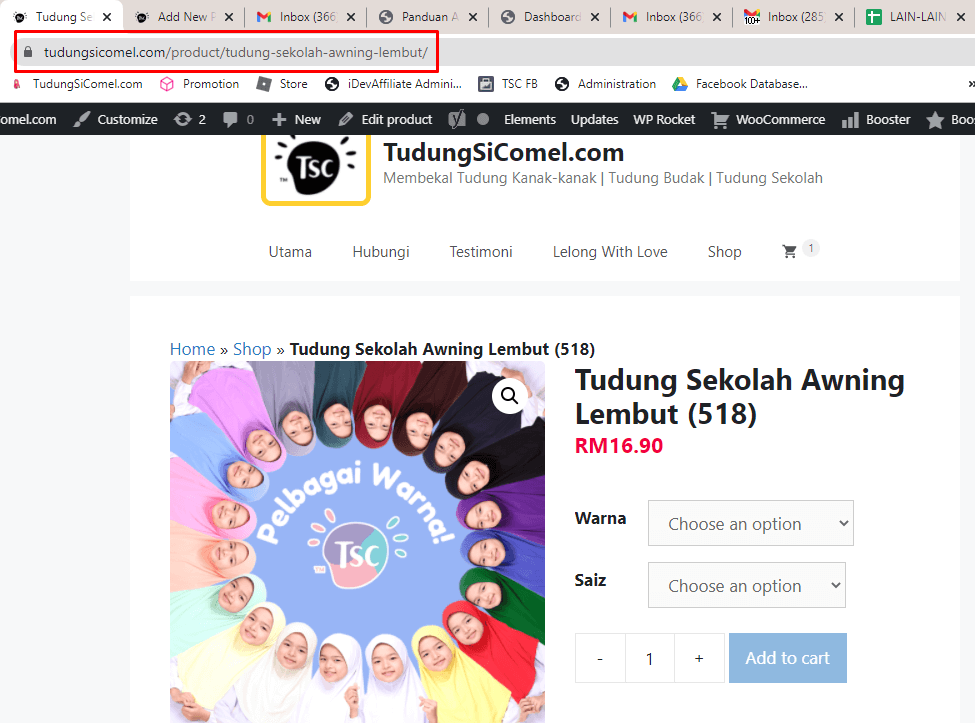Open the TSC FB bookmark
This screenshot has width=975, height=723.
point(508,84)
